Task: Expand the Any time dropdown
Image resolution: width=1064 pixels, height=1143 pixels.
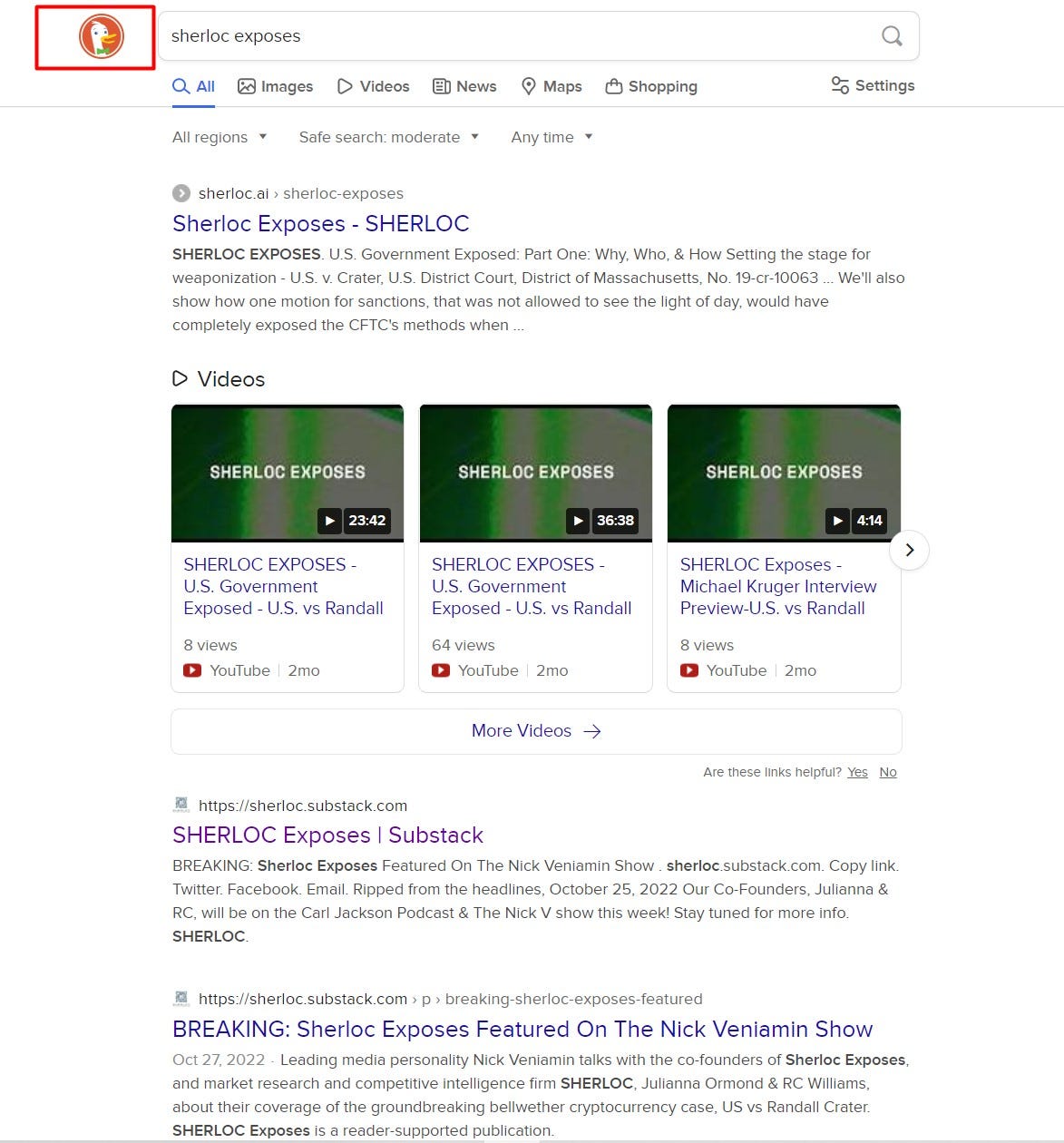Action: coord(552,137)
